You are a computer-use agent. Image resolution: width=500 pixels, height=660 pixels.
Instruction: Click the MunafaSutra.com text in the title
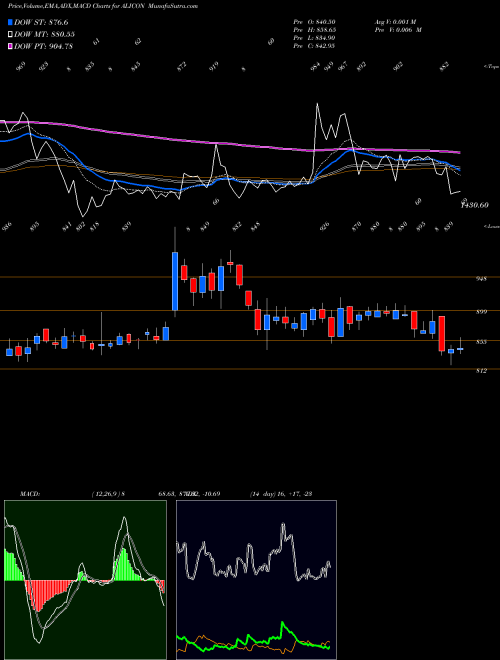[173, 6]
